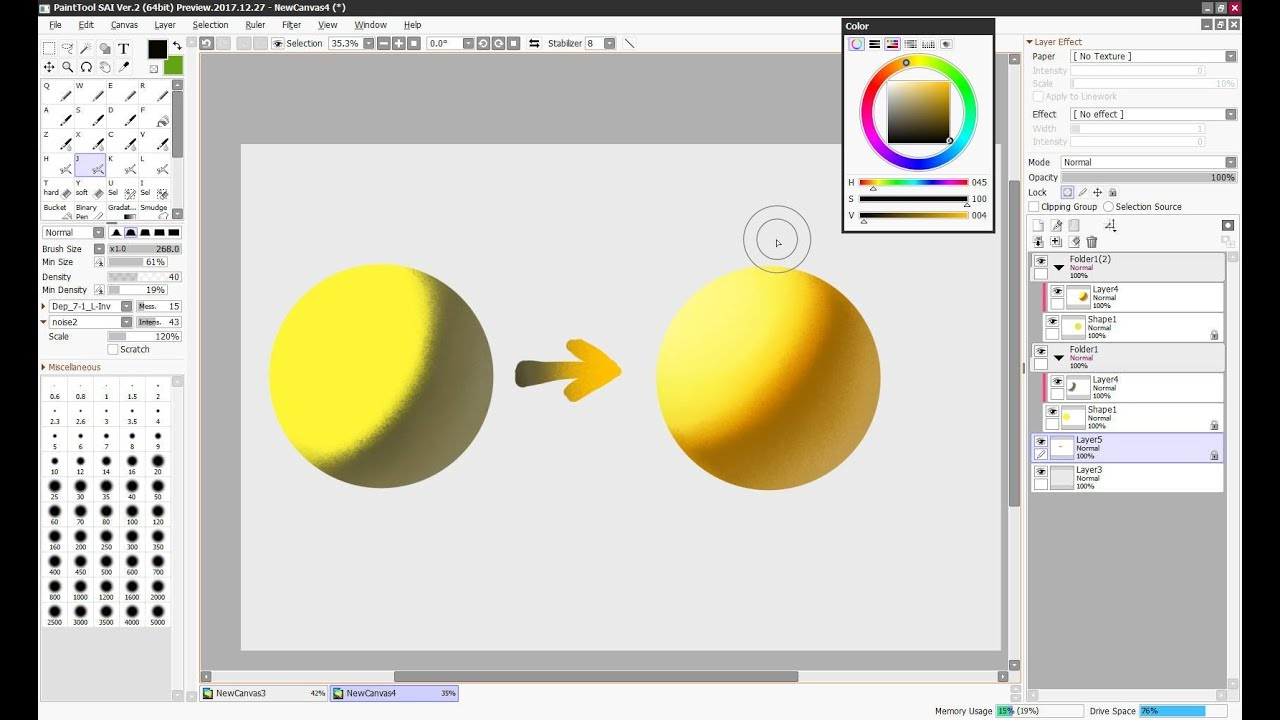The height and width of the screenshot is (720, 1280).
Task: Show RGB sliders in the Color panel
Action: (874, 44)
